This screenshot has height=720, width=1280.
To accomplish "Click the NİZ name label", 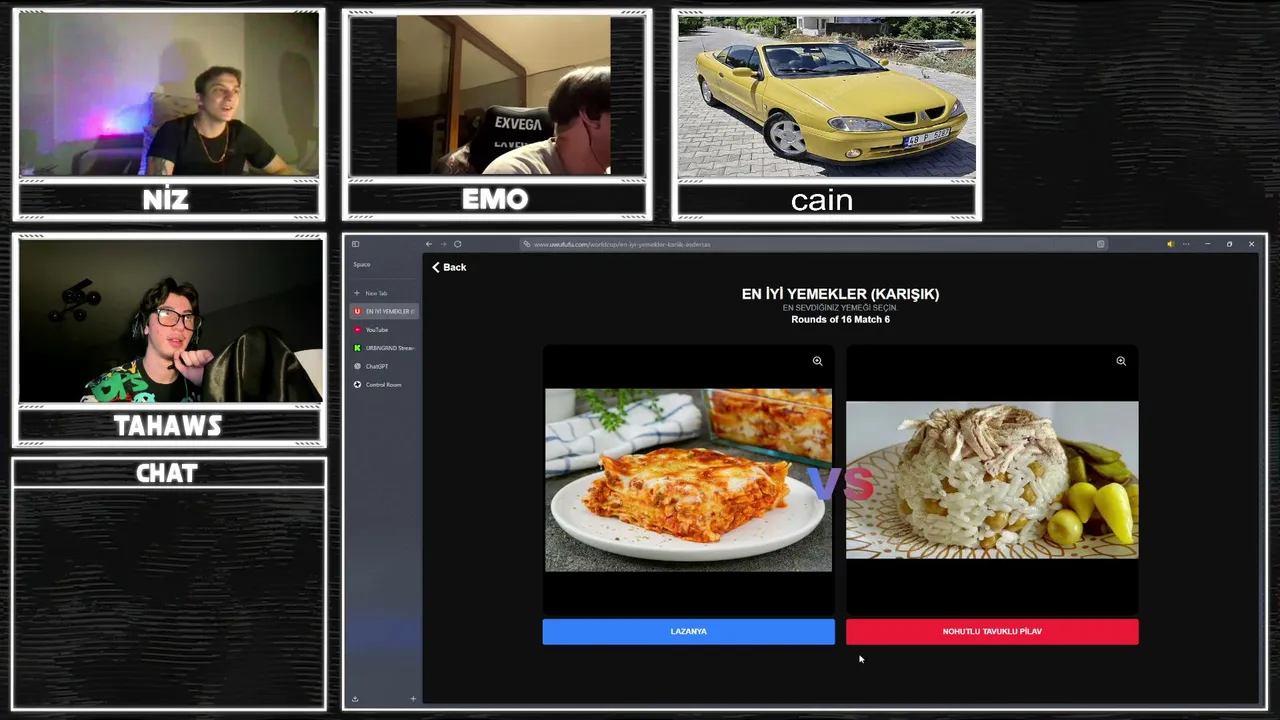I will 166,200.
